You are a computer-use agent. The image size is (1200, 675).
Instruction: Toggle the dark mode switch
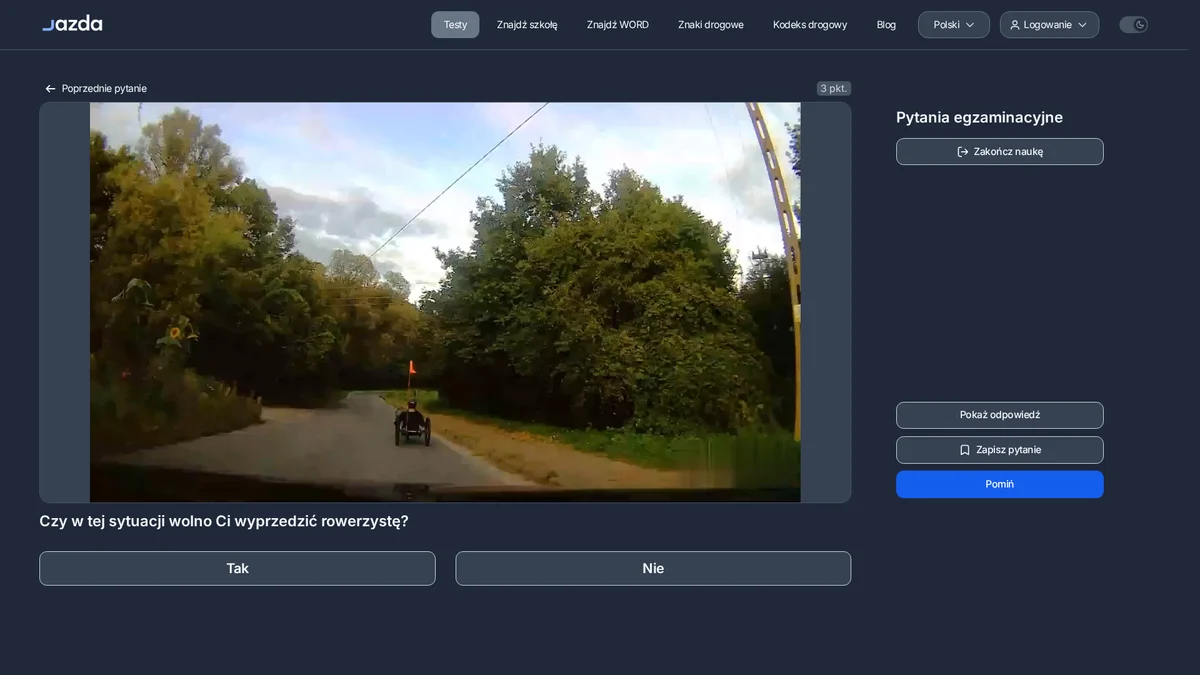click(1133, 25)
